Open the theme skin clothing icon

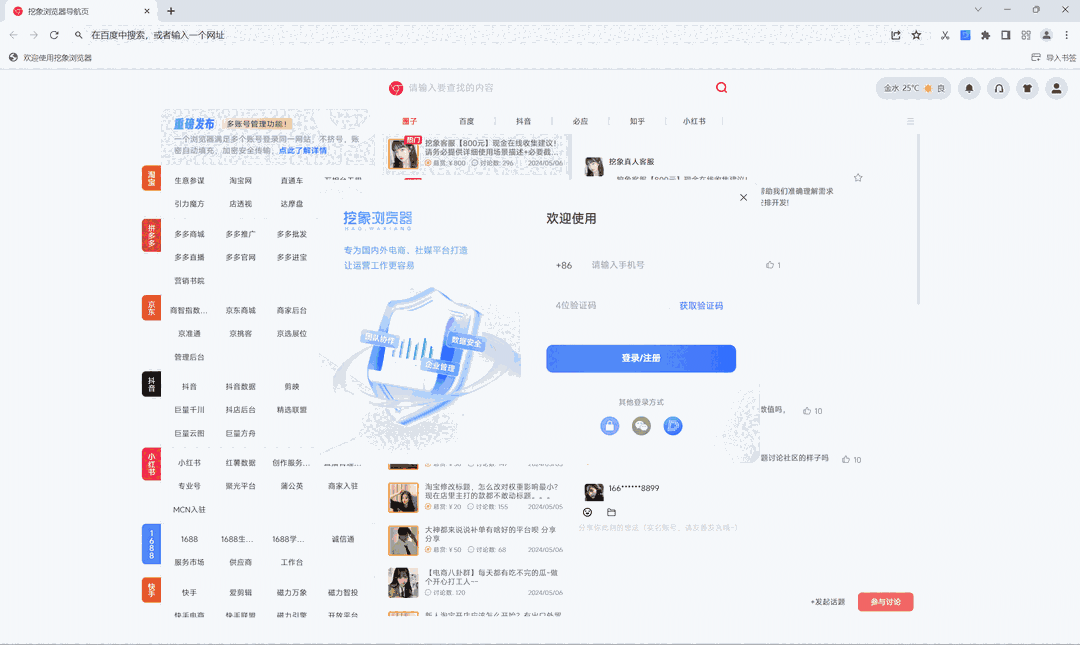click(x=1027, y=88)
